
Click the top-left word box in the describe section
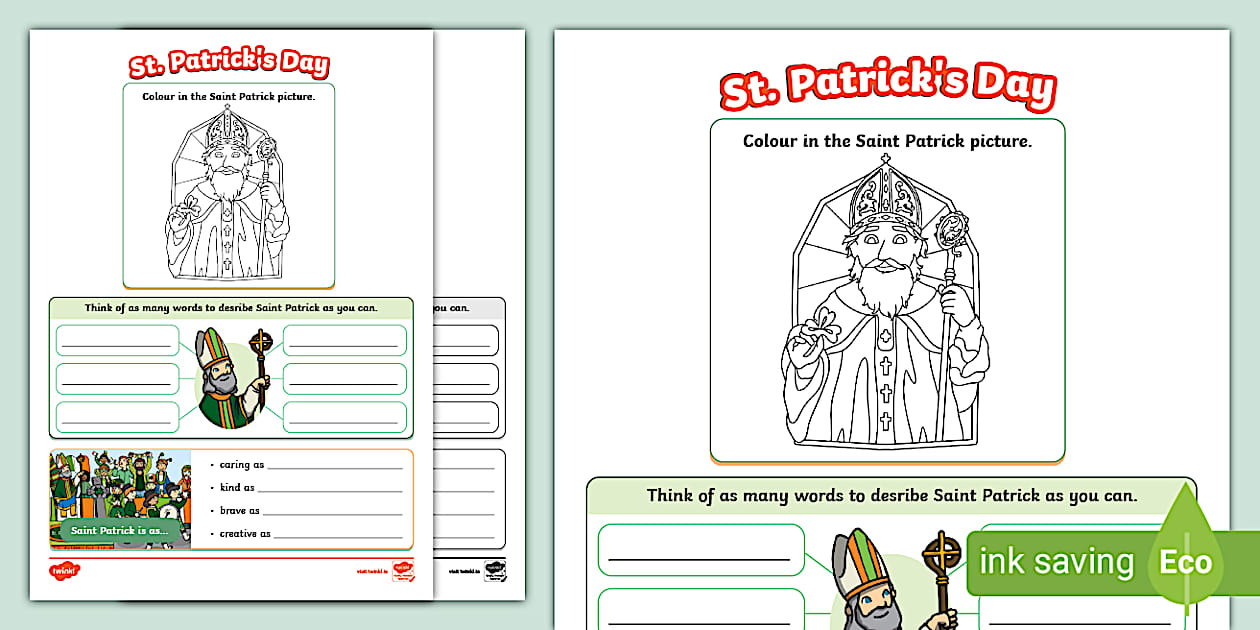pyautogui.click(x=118, y=339)
